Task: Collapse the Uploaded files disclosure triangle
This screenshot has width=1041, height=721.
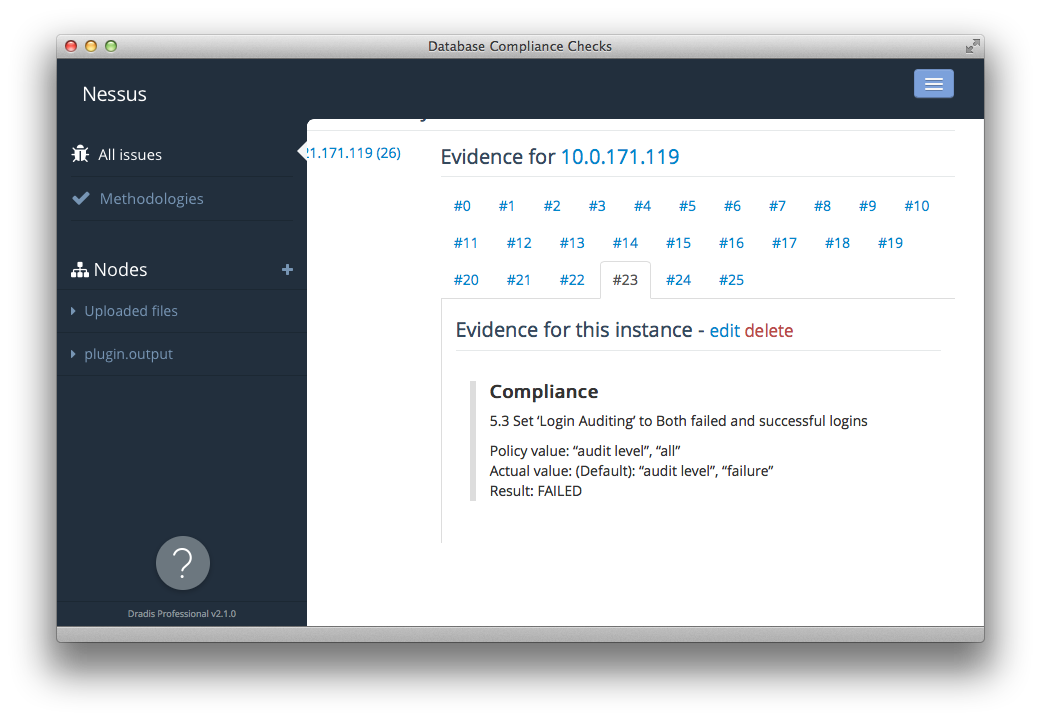Action: click(72, 311)
